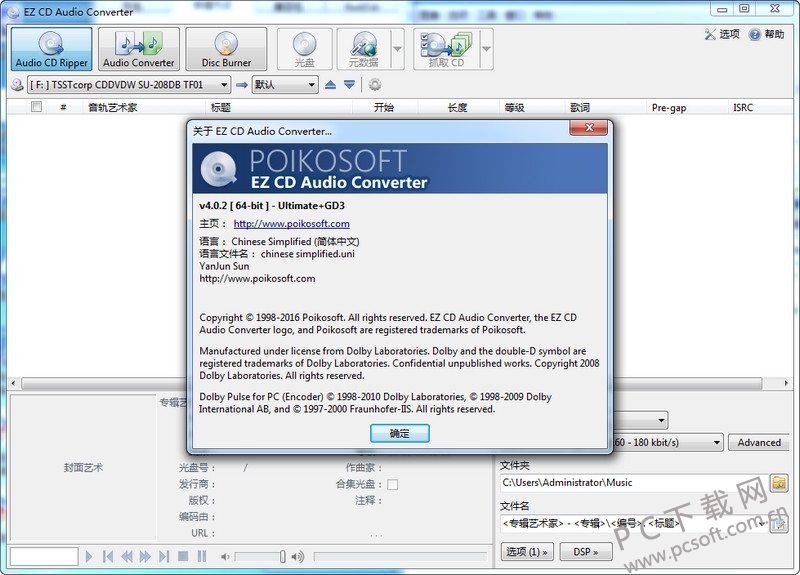This screenshot has height=575, width=800.
Task: Click the playback time display field
Action: (44, 556)
